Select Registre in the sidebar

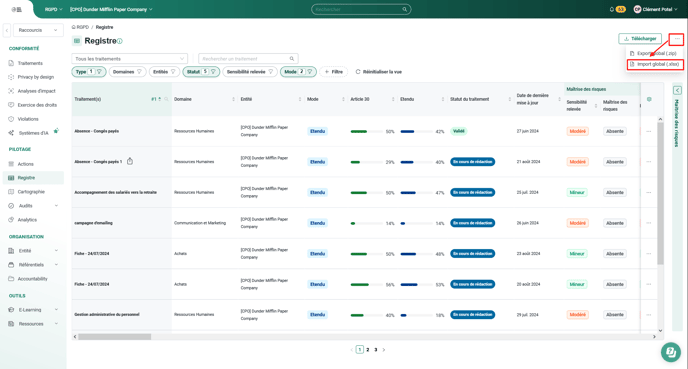point(33,178)
